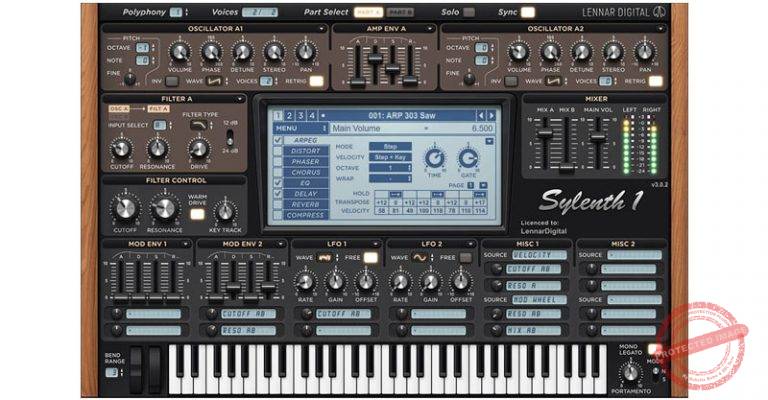Click the MAIN VOL fader in Mixer
This screenshot has height=400, width=768.
pos(597,138)
